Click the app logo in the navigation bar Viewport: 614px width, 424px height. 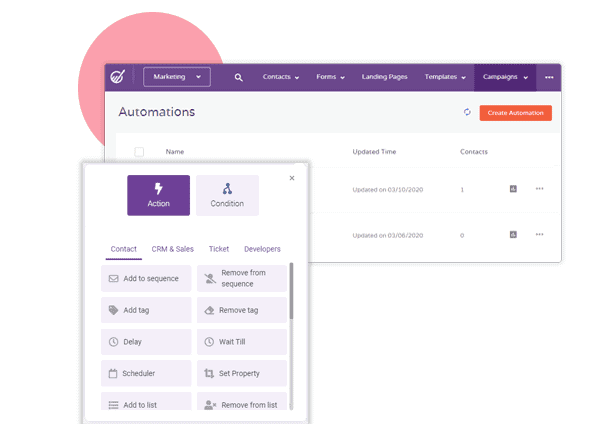pyautogui.click(x=117, y=77)
